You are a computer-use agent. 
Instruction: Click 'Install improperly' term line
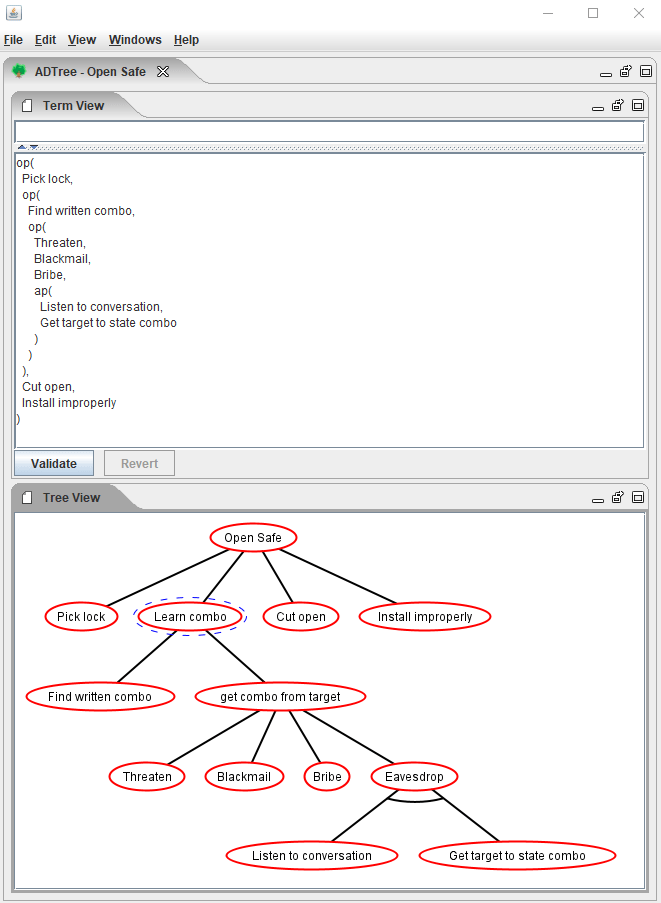pyautogui.click(x=69, y=403)
